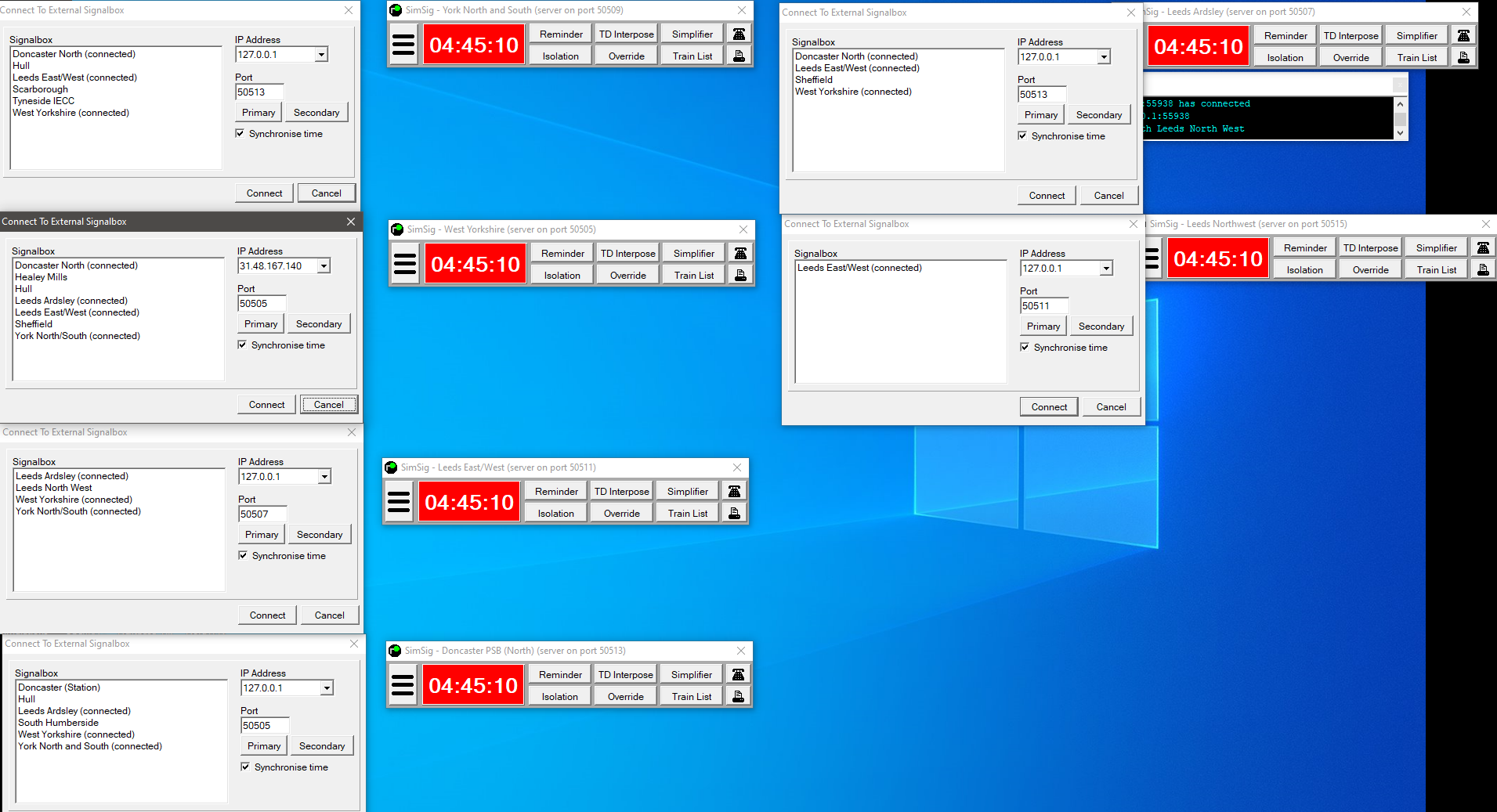Toggle Synchronise time in port 50513 dialog with Scarborough
The image size is (1497, 812).
pyautogui.click(x=279, y=134)
